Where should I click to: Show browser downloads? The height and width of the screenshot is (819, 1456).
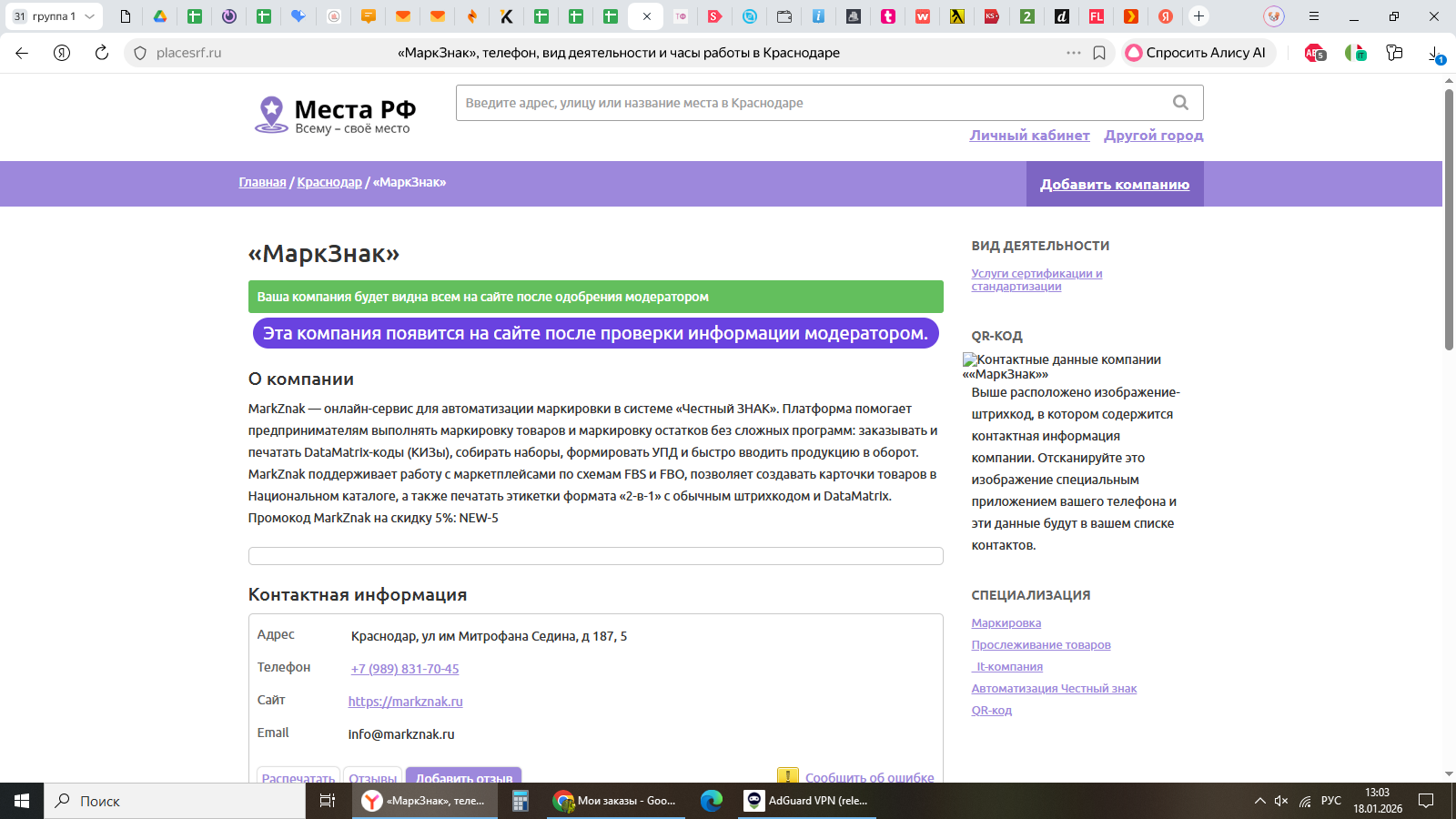point(1435,53)
